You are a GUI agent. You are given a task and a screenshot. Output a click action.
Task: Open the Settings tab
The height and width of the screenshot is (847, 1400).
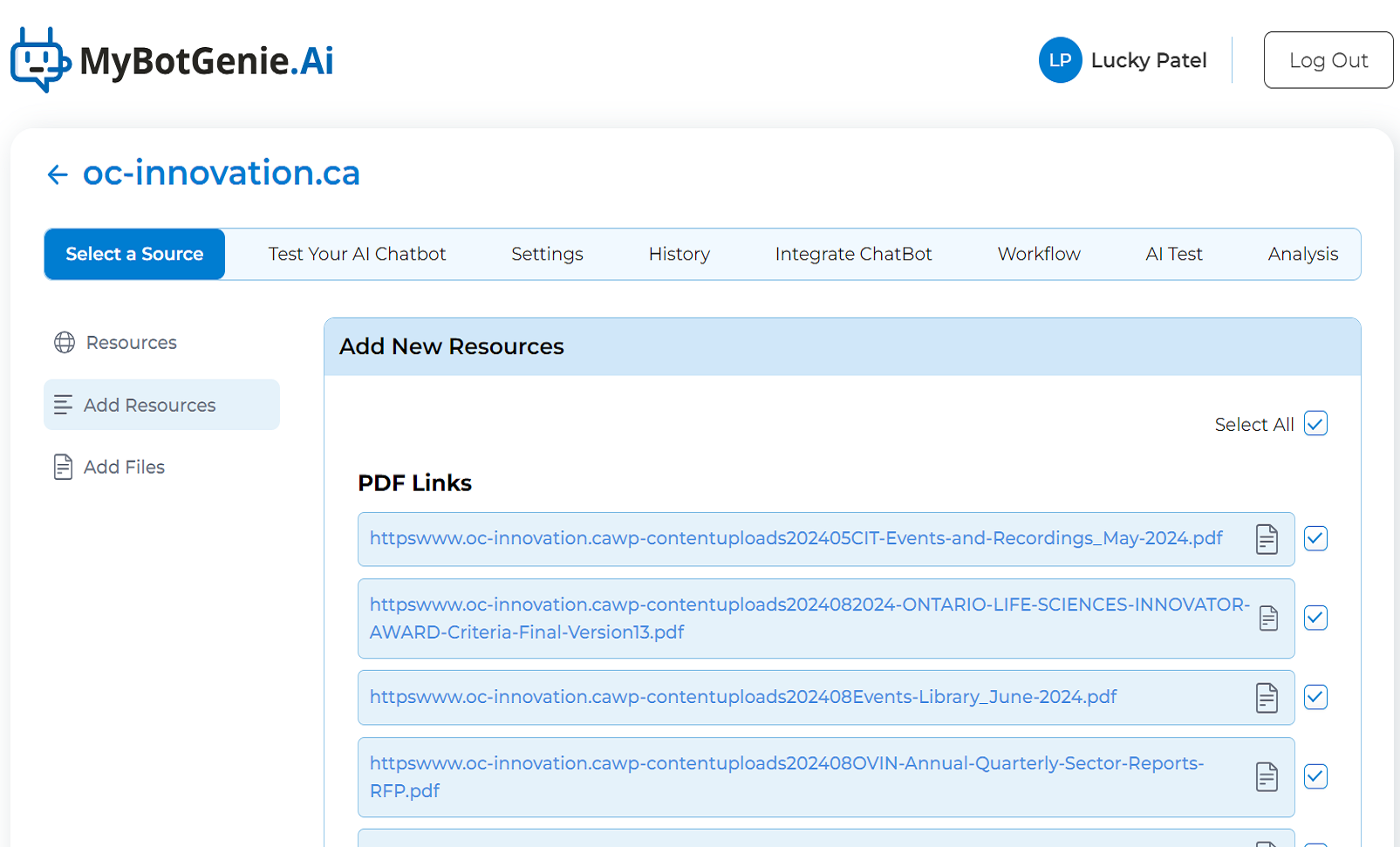pyautogui.click(x=547, y=254)
